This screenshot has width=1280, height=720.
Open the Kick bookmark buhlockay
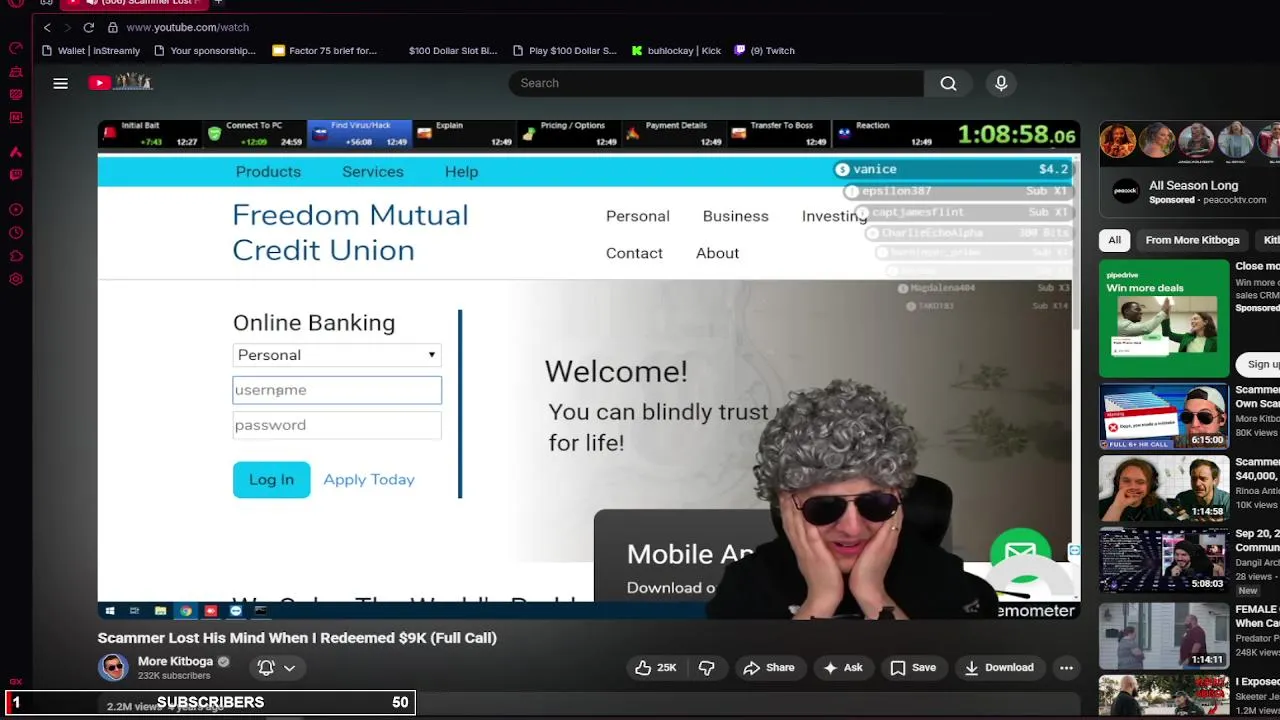676,51
